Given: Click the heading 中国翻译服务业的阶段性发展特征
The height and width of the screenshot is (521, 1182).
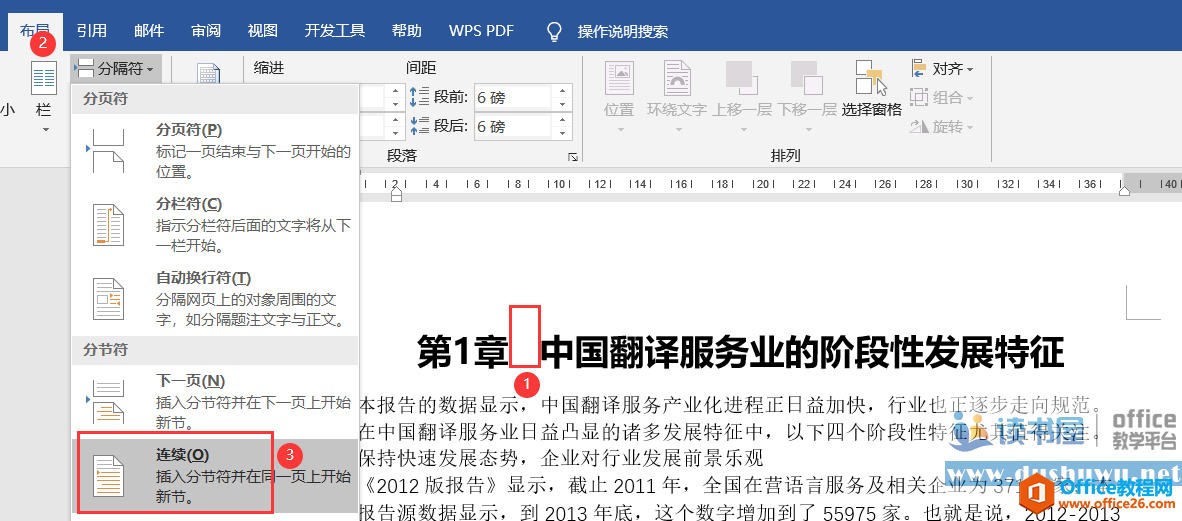Looking at the screenshot, I should [x=803, y=351].
